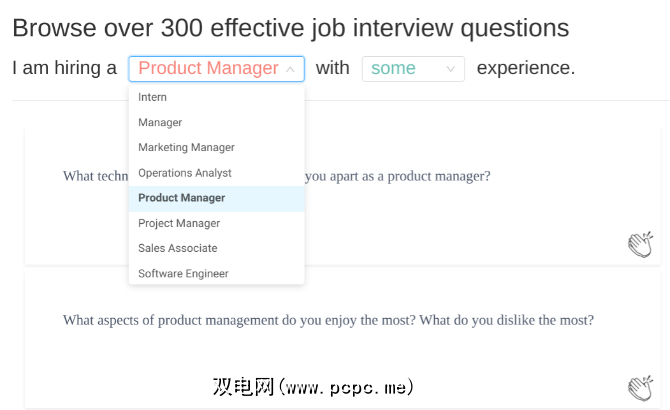Select "Intern" from the job list
The width and height of the screenshot is (670, 410).
tap(153, 97)
